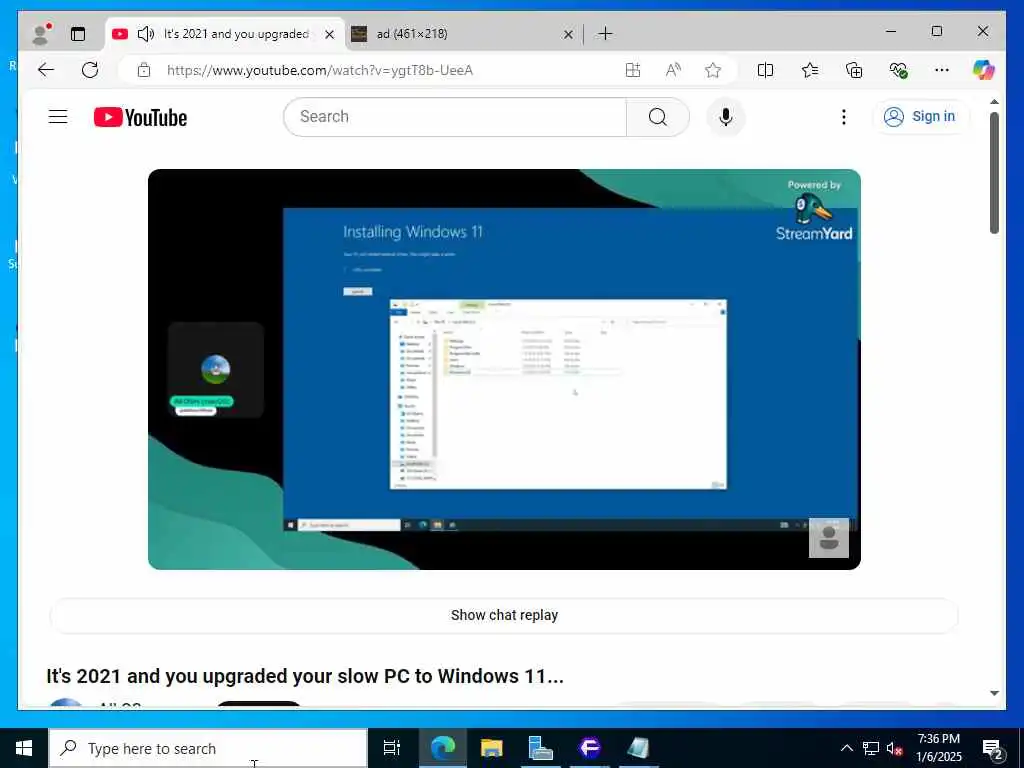1024x768 pixels.
Task: View site information lock icon
Action: click(144, 70)
